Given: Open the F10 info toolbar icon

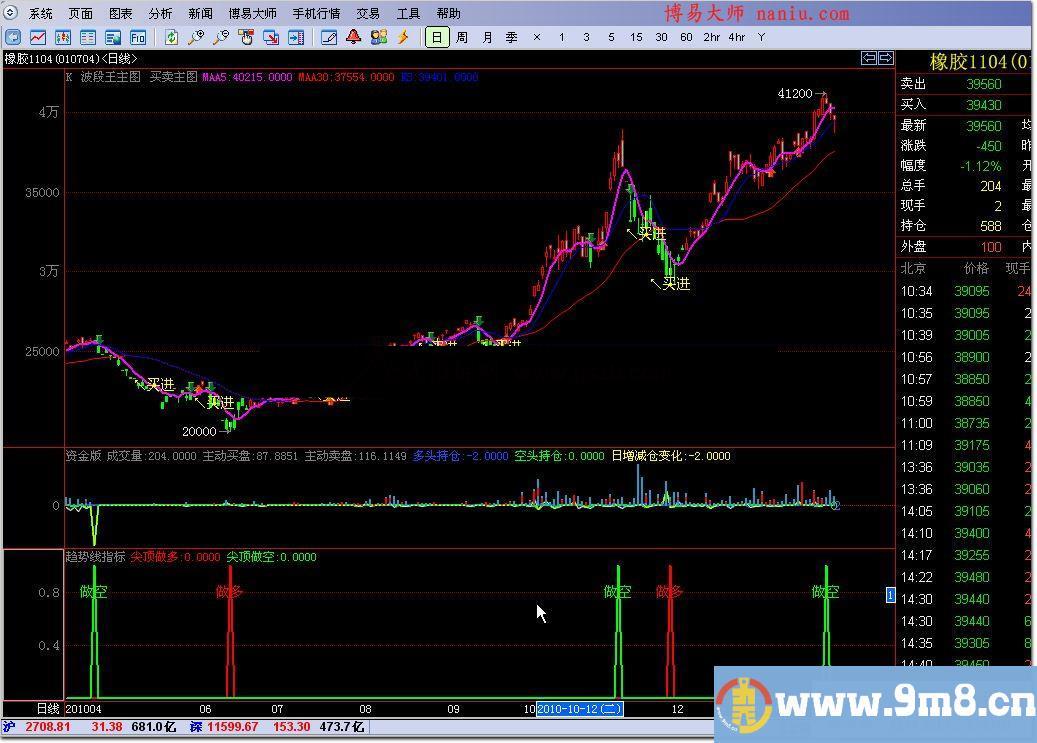Looking at the screenshot, I should 138,37.
